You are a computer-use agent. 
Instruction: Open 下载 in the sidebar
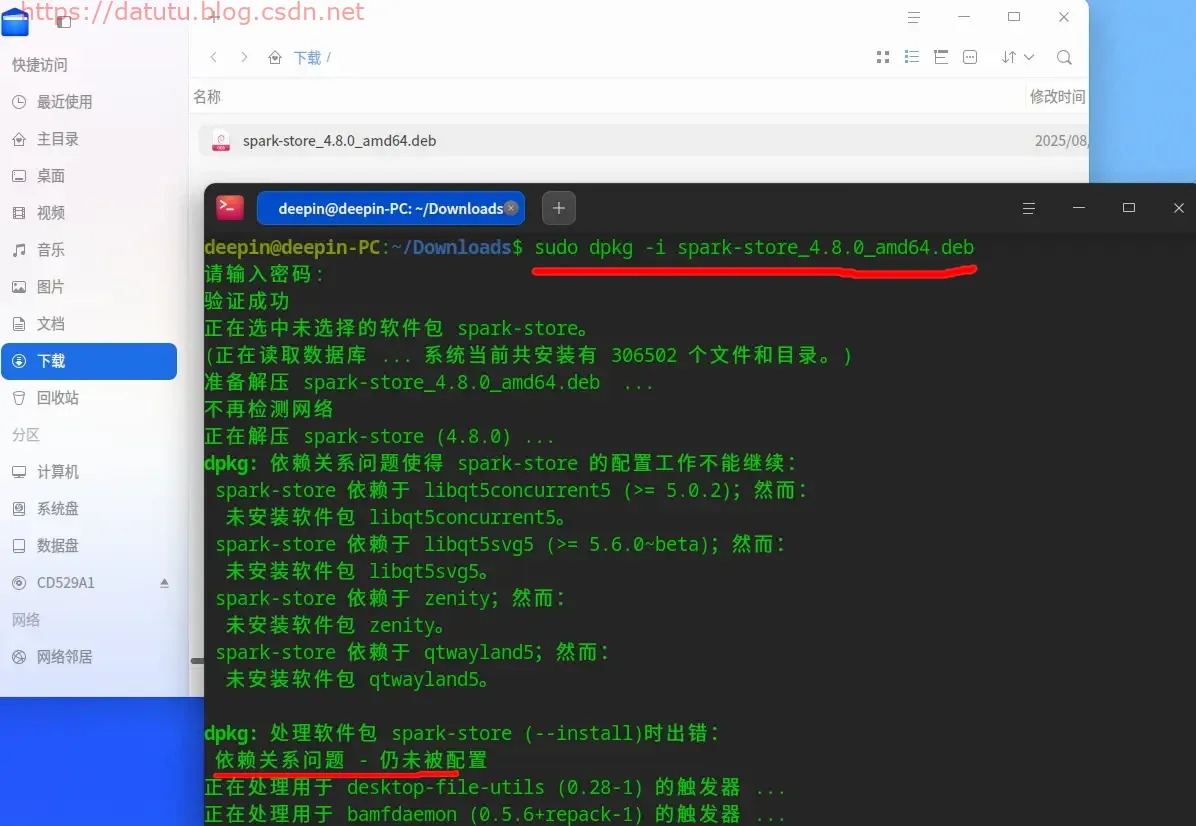[89, 361]
